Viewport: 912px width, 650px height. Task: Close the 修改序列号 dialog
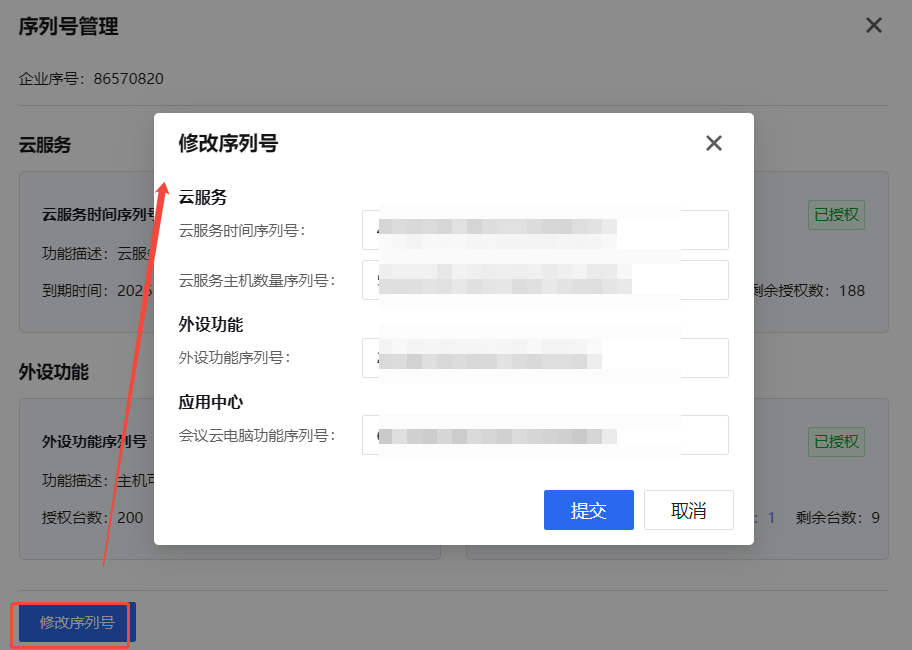tap(713, 143)
